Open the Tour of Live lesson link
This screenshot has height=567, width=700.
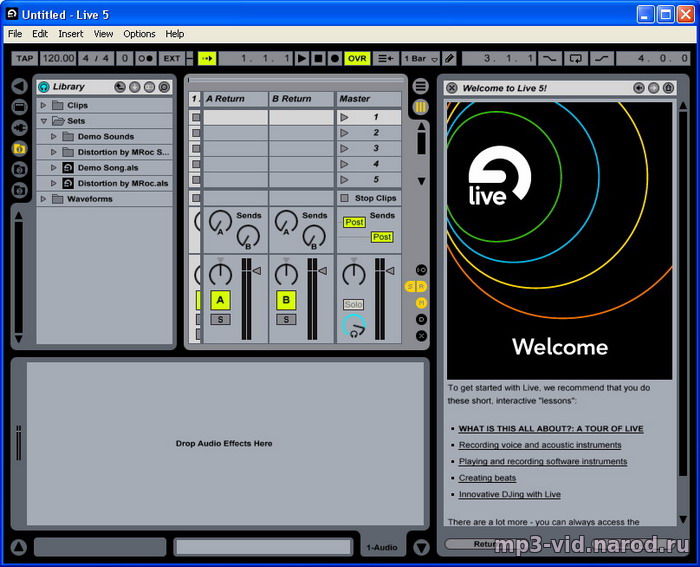[x=551, y=429]
